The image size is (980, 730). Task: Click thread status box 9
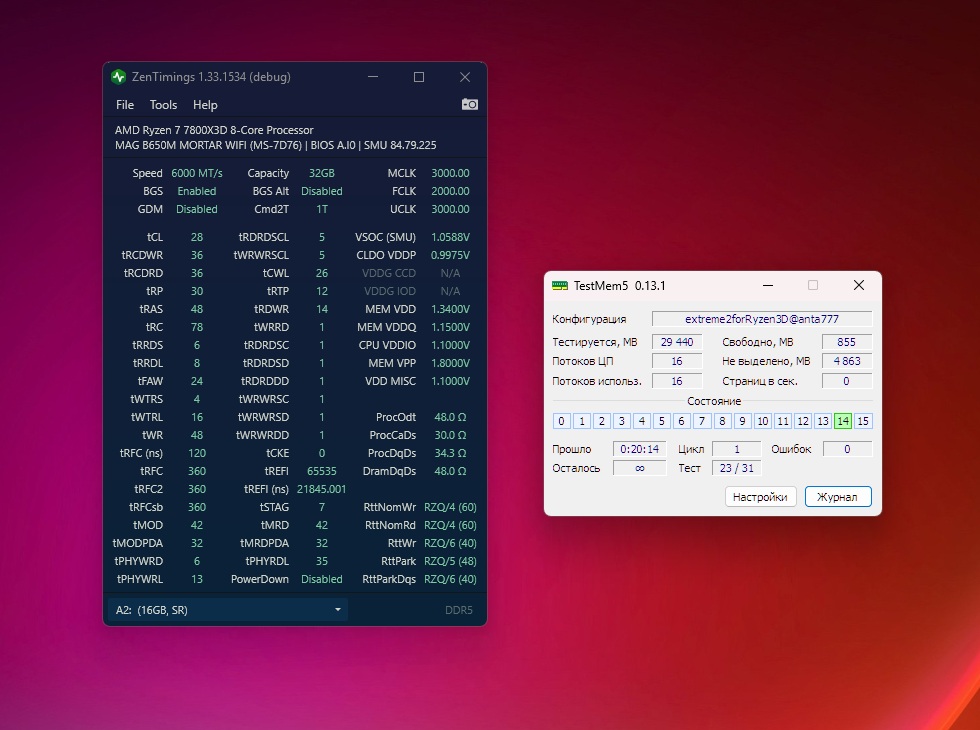point(742,421)
